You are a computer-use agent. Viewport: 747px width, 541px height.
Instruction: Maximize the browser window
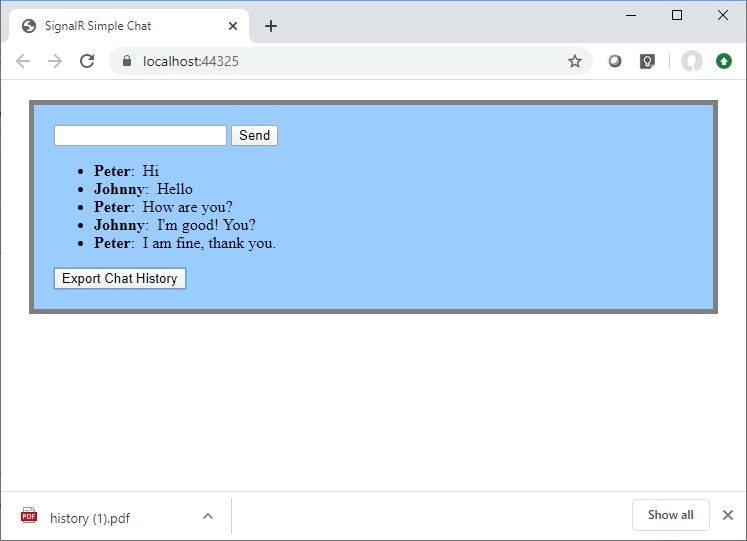click(676, 15)
